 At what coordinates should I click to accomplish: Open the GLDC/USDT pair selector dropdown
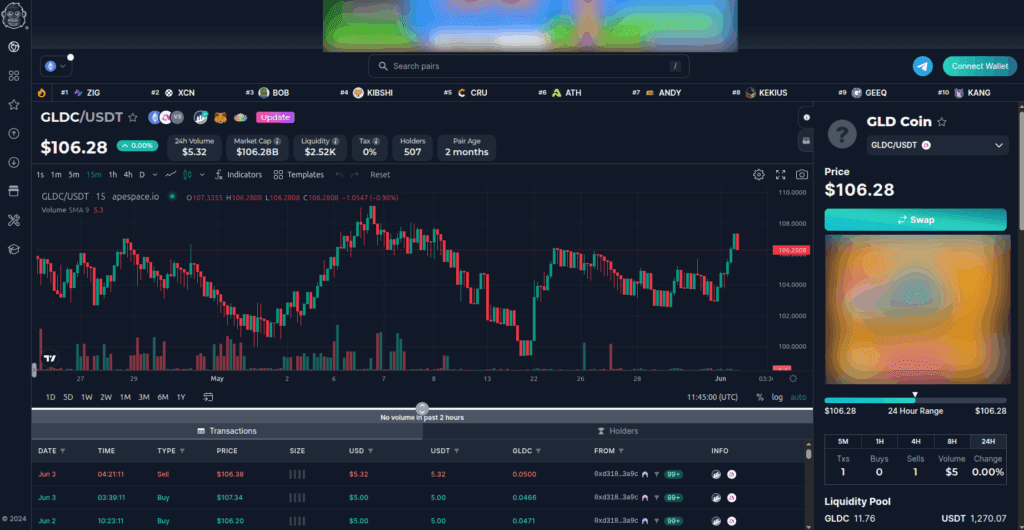(x=937, y=145)
